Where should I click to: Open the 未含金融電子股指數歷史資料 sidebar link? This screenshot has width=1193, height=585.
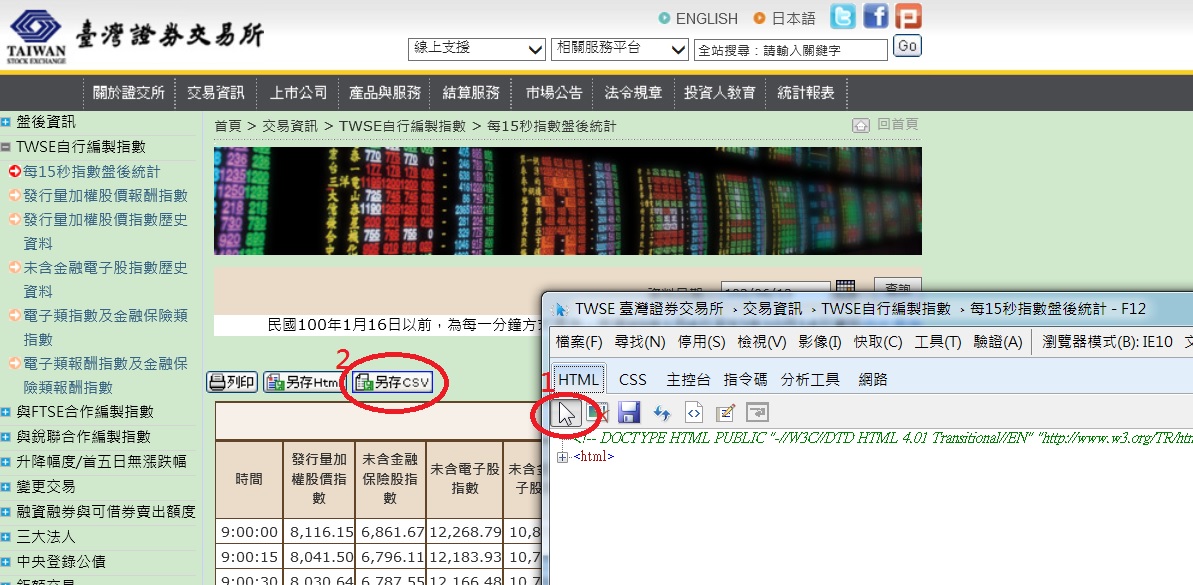coord(105,279)
